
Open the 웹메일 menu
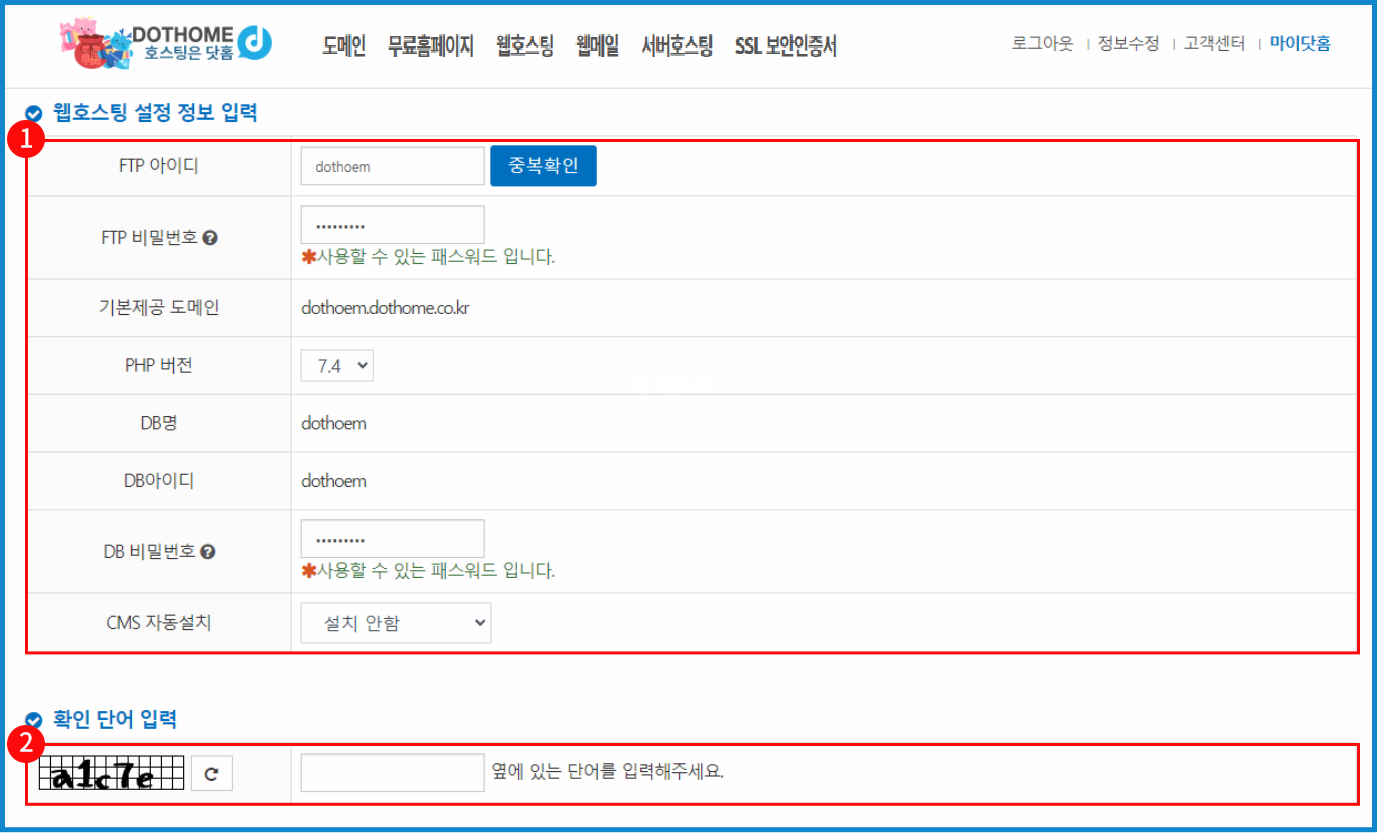click(x=597, y=45)
